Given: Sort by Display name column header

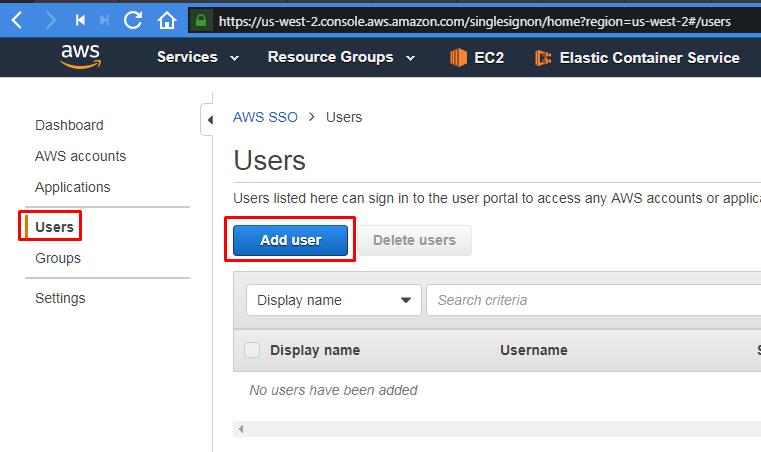Looking at the screenshot, I should tap(315, 350).
